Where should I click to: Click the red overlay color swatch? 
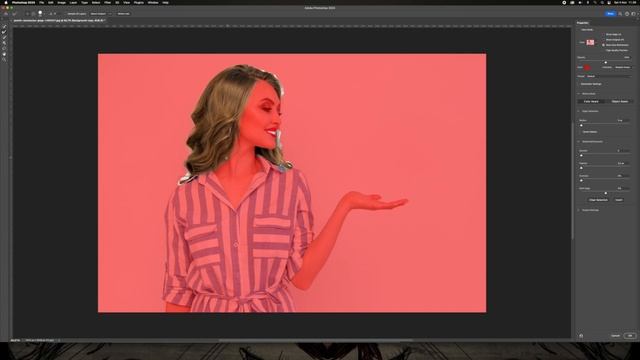[x=588, y=67]
